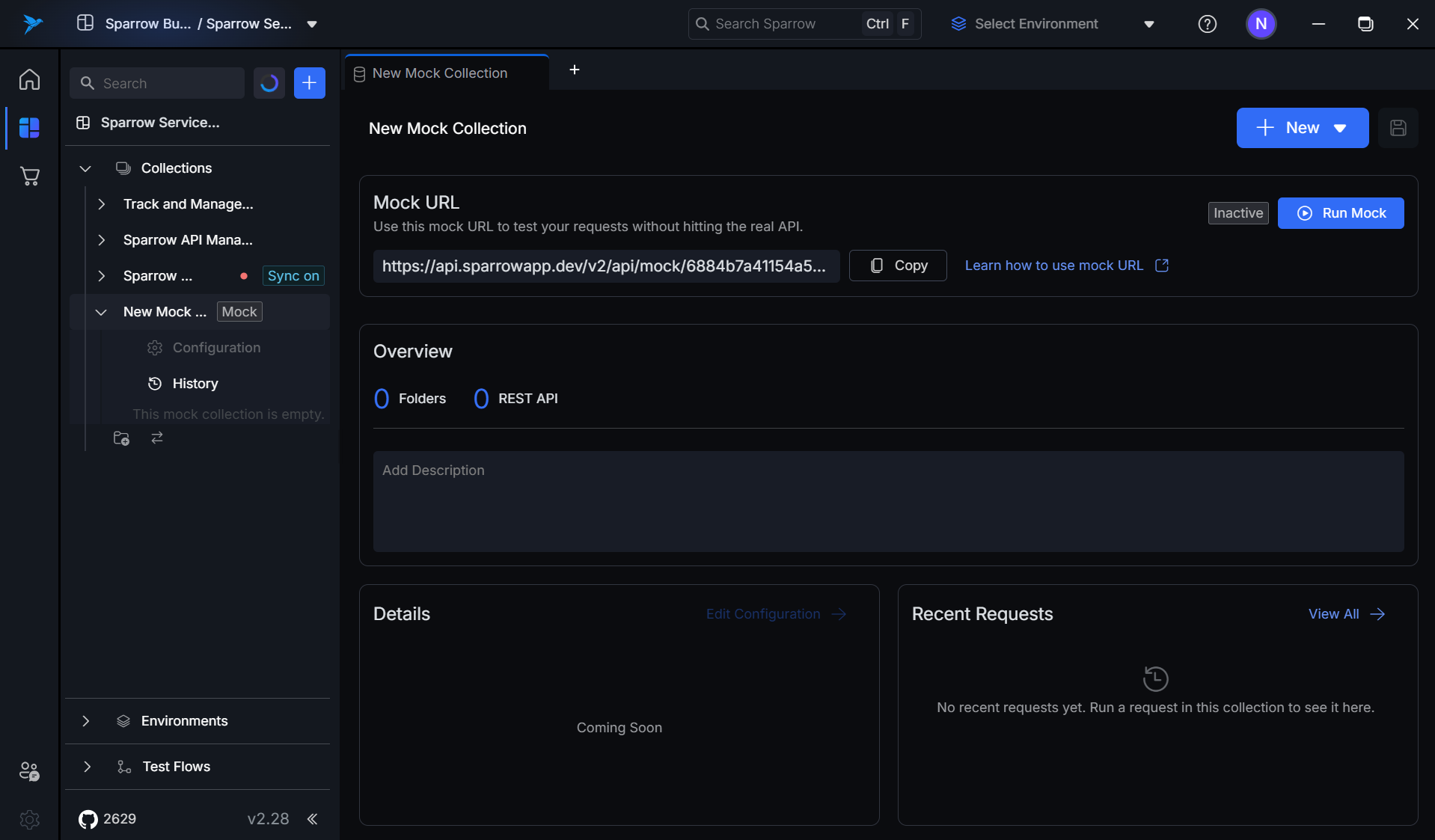Switch to the New Mock Collection tab
This screenshot has width=1435, height=840.
(447, 73)
